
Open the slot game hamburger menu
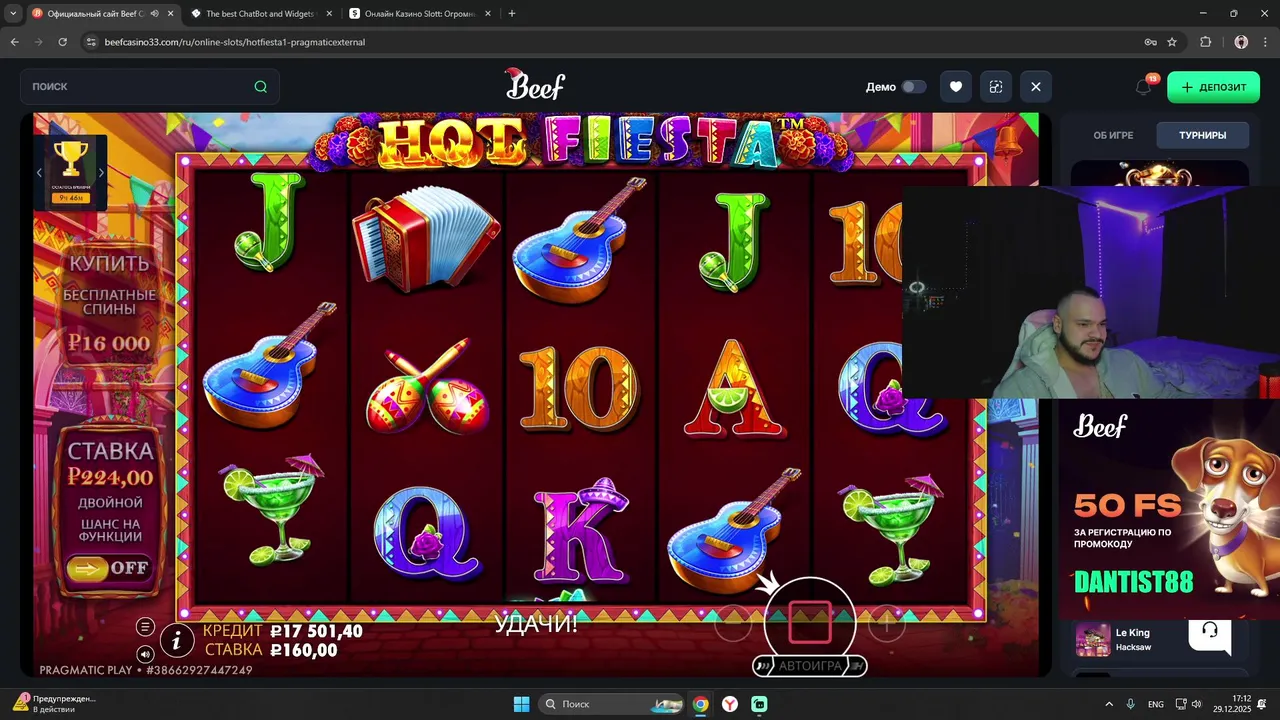[x=145, y=627]
